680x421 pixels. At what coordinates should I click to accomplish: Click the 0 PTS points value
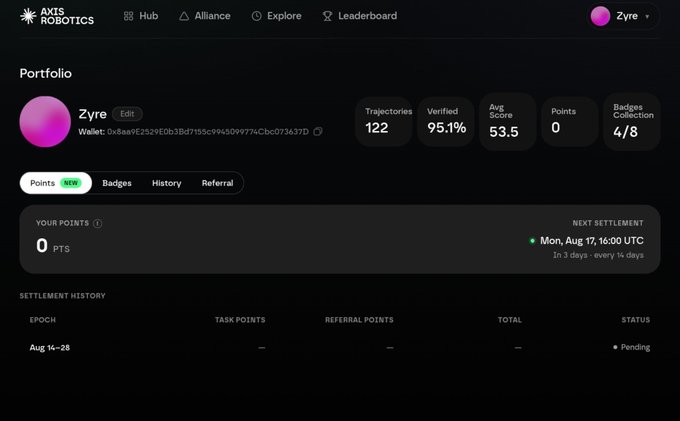[x=52, y=246]
